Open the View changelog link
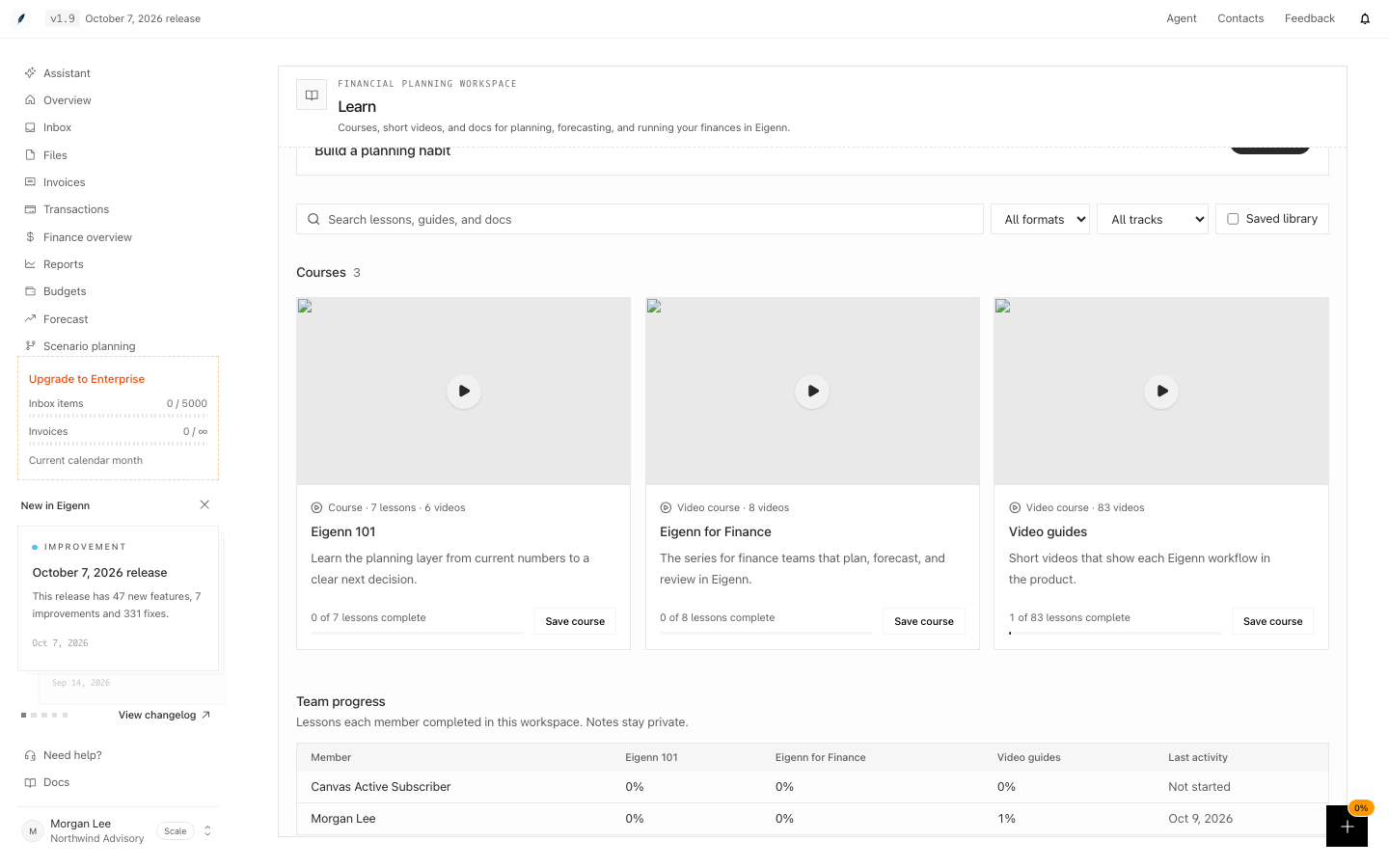The width and height of the screenshot is (1389, 868). 164,715
